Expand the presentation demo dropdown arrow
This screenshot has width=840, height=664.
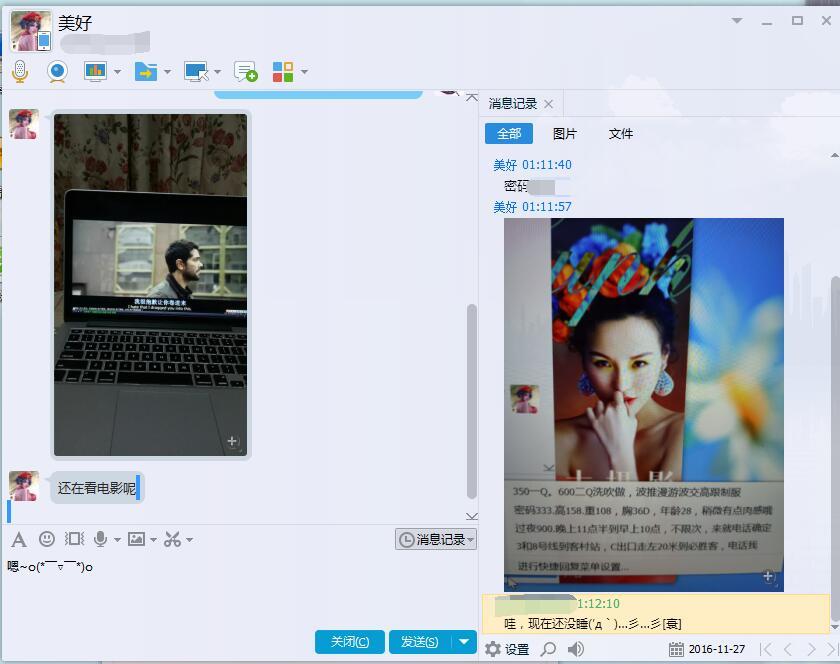click(x=117, y=72)
